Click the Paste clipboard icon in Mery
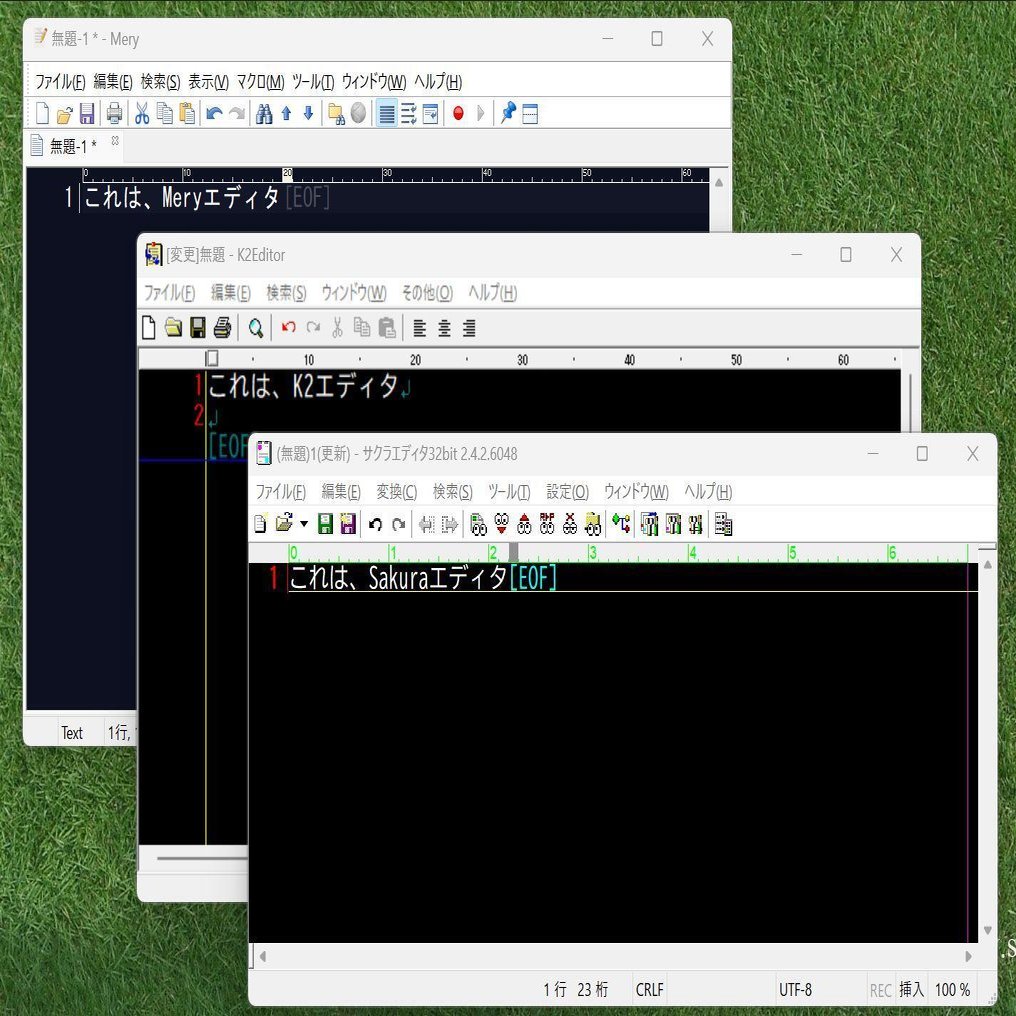Screen dimensions: 1016x1016 pyautogui.click(x=187, y=113)
